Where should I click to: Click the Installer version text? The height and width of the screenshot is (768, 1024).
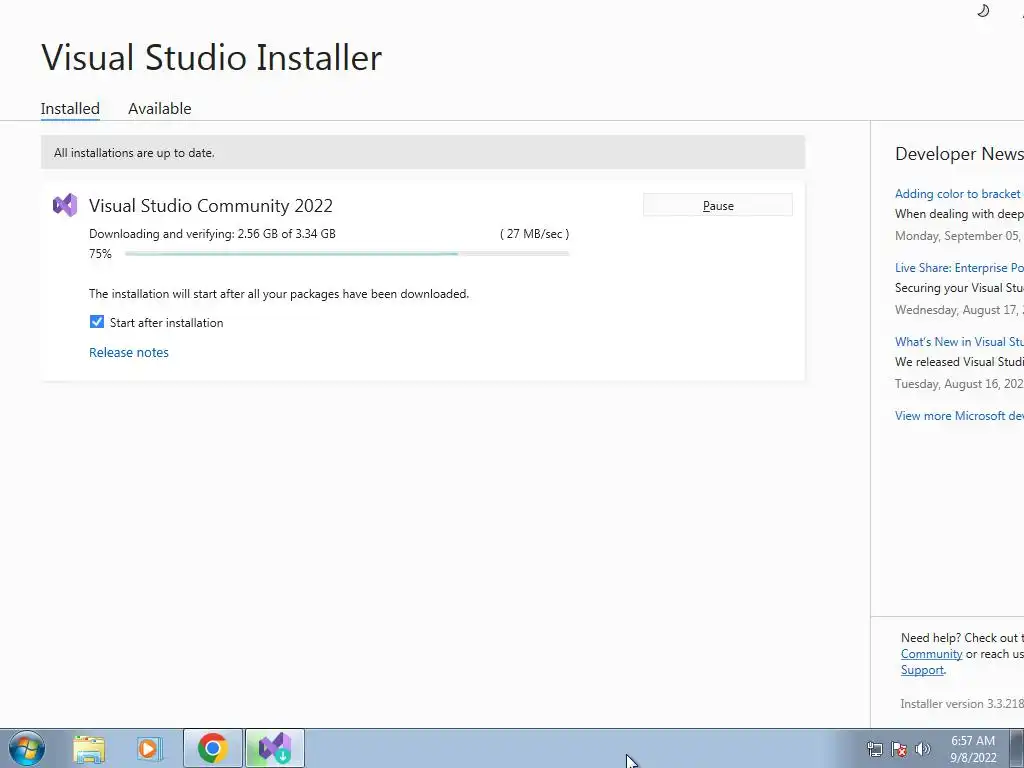pyautogui.click(x=961, y=703)
